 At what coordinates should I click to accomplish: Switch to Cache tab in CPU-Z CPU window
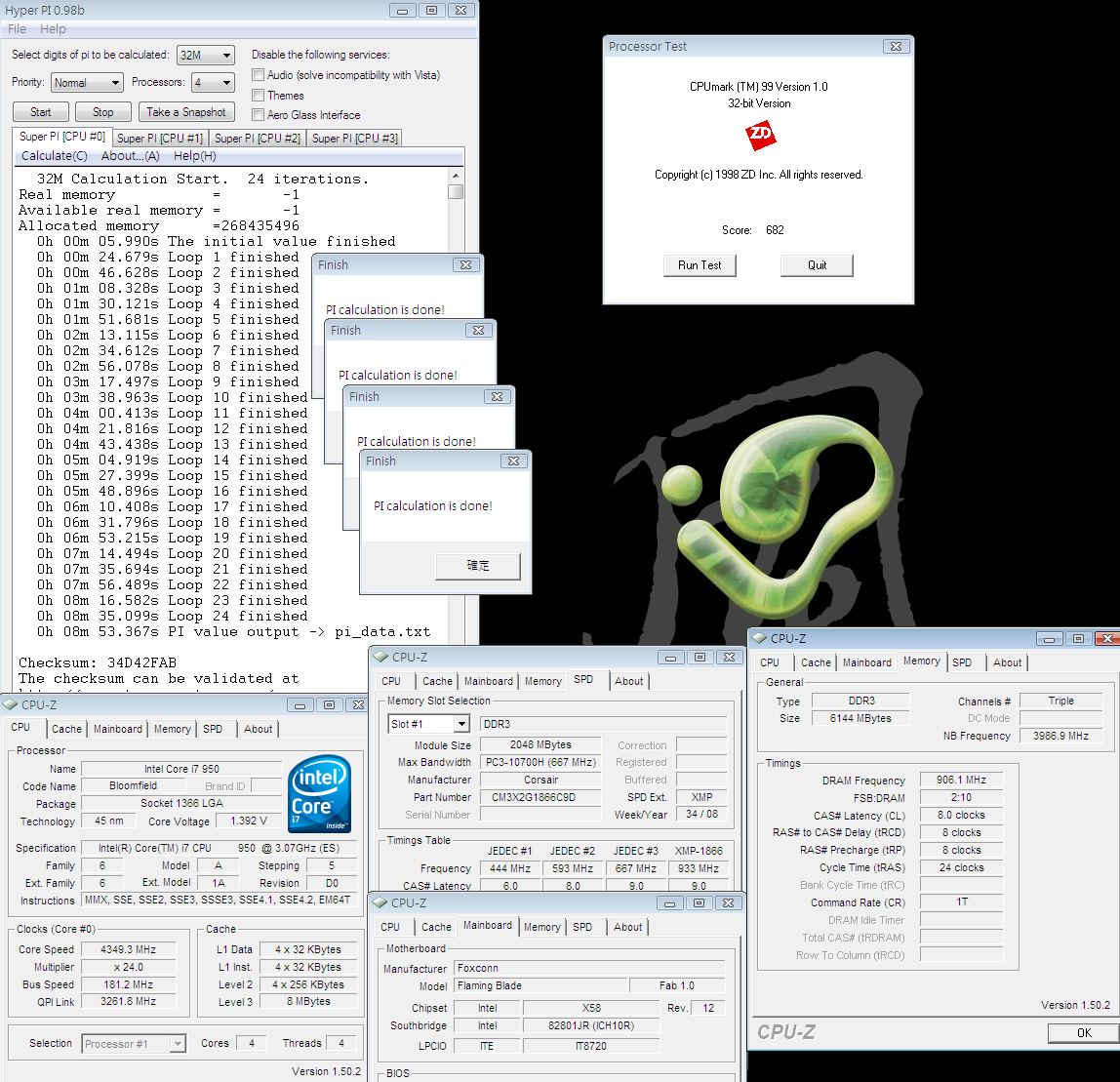66,729
